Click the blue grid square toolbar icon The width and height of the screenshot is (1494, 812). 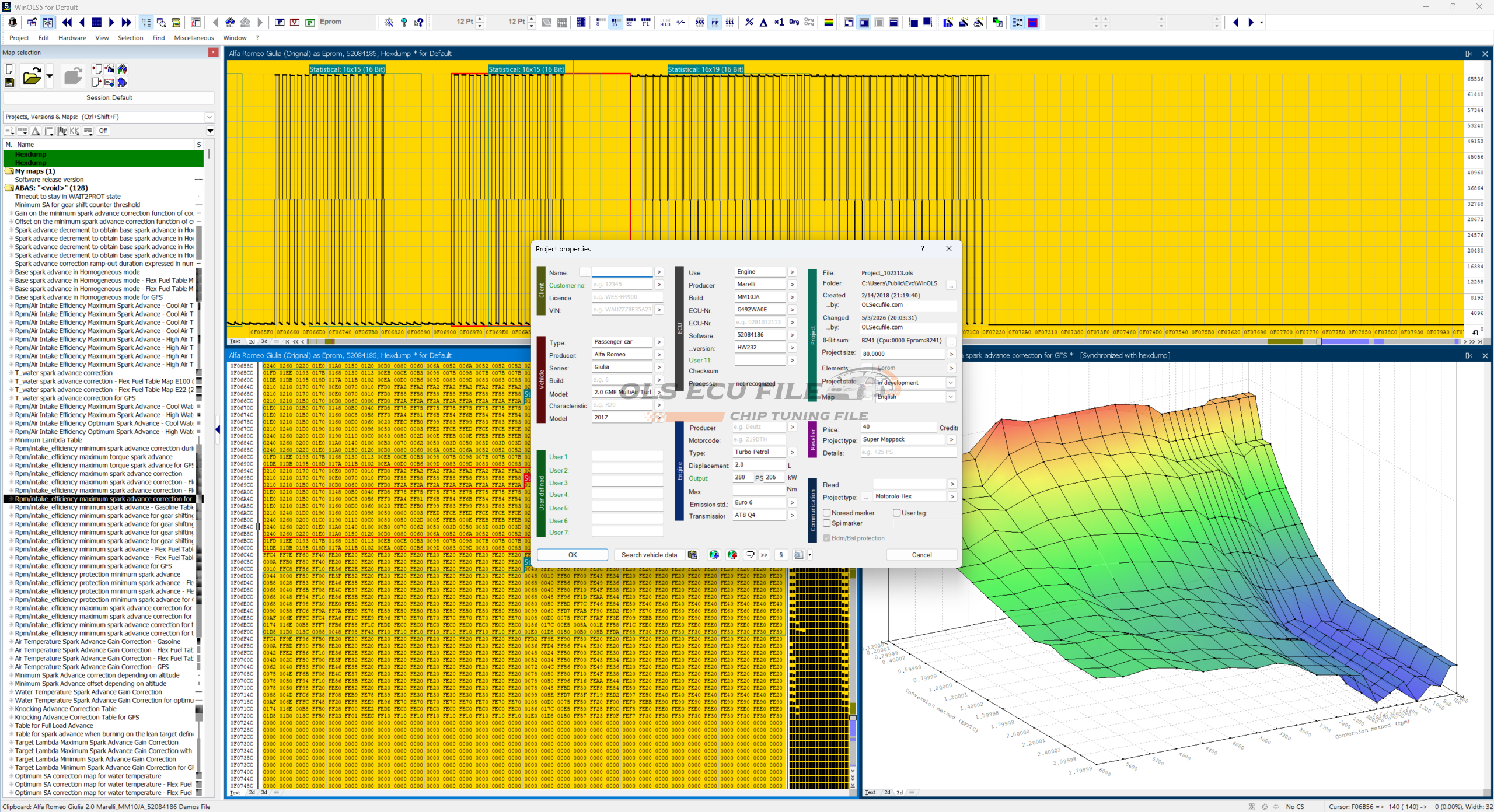[97, 22]
